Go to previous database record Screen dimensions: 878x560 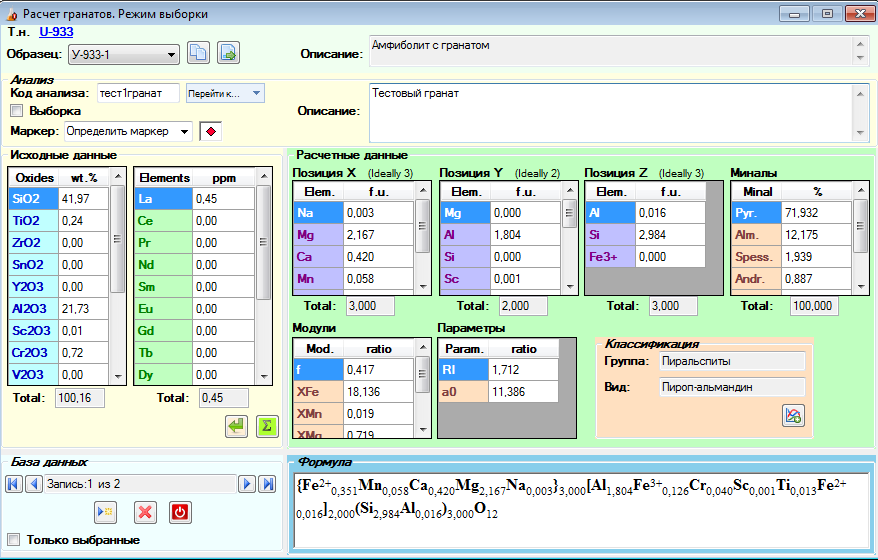pos(34,484)
